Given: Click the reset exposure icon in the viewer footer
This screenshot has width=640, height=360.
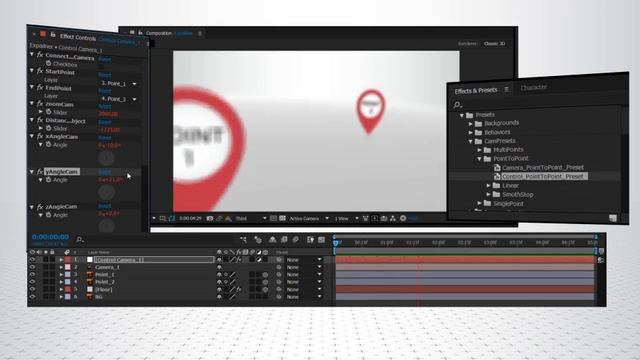Looking at the screenshot, I should click(x=403, y=218).
